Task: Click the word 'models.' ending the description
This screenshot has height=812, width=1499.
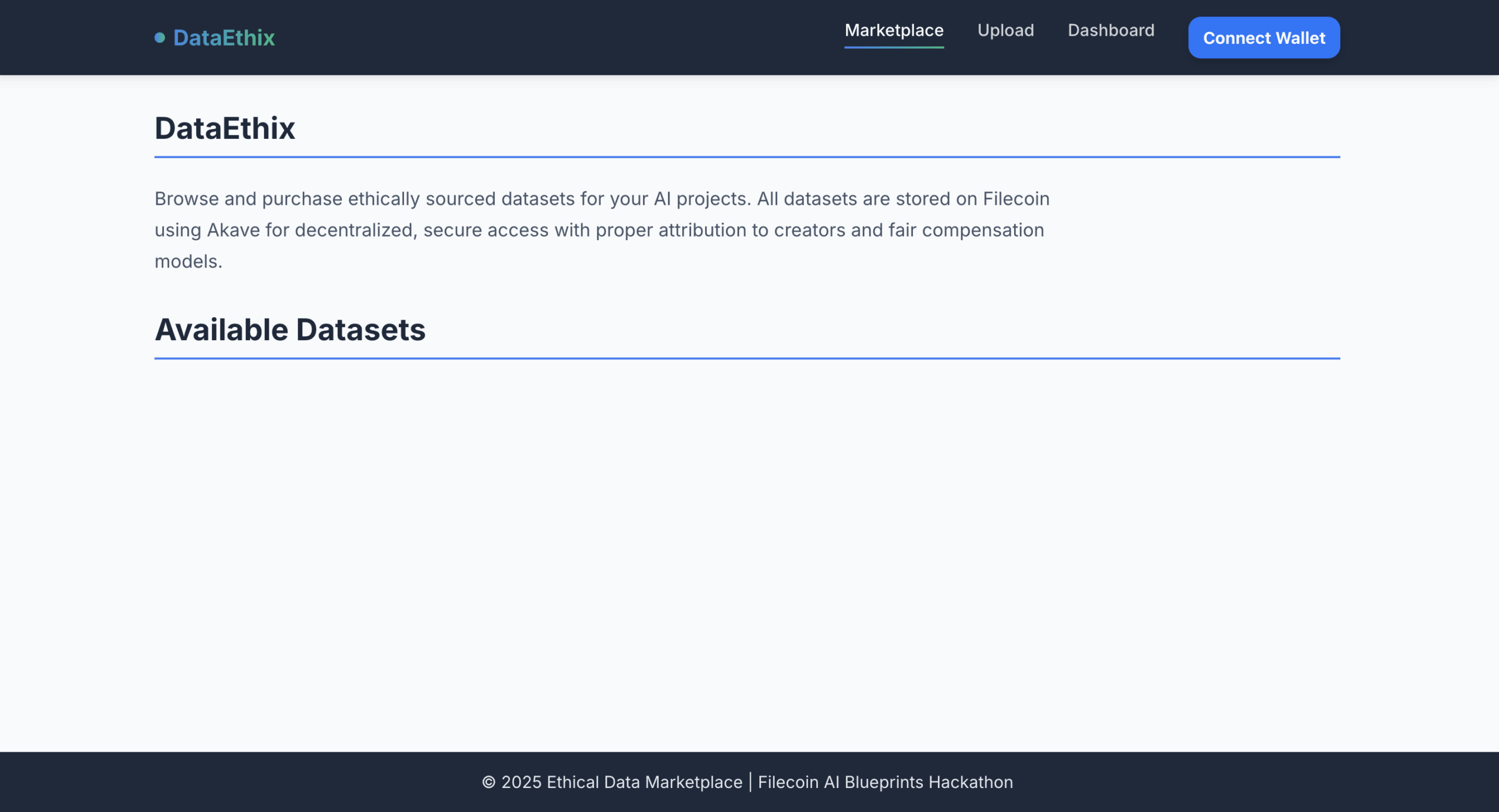Action: coord(188,262)
